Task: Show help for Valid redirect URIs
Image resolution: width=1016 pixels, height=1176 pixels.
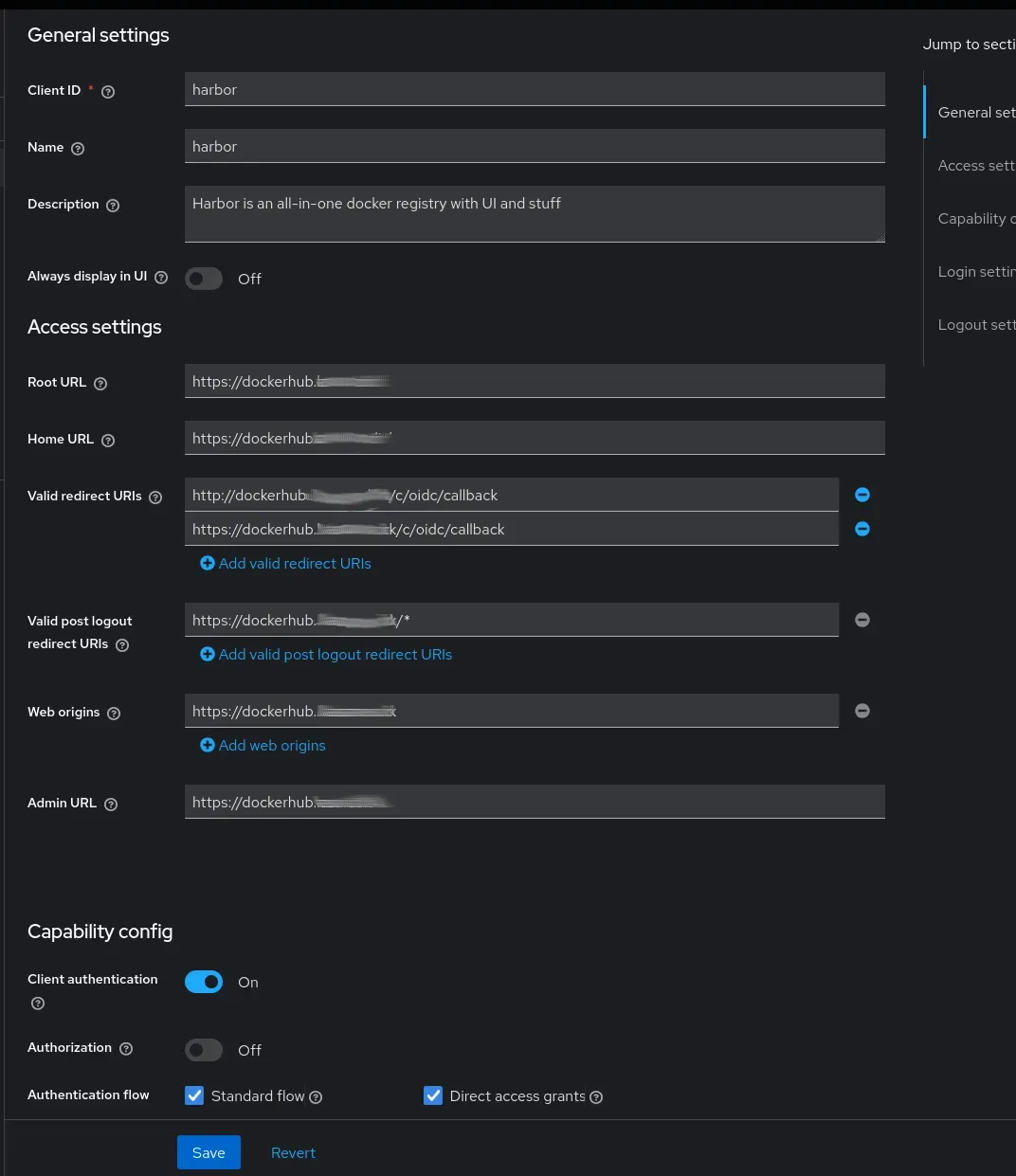Action: (x=155, y=498)
